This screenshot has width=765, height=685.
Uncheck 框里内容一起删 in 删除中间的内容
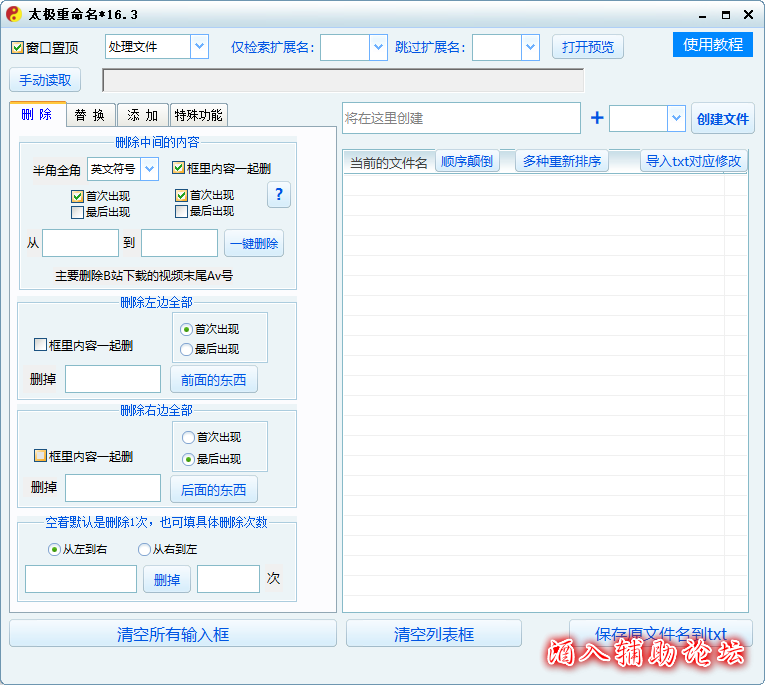pos(178,169)
